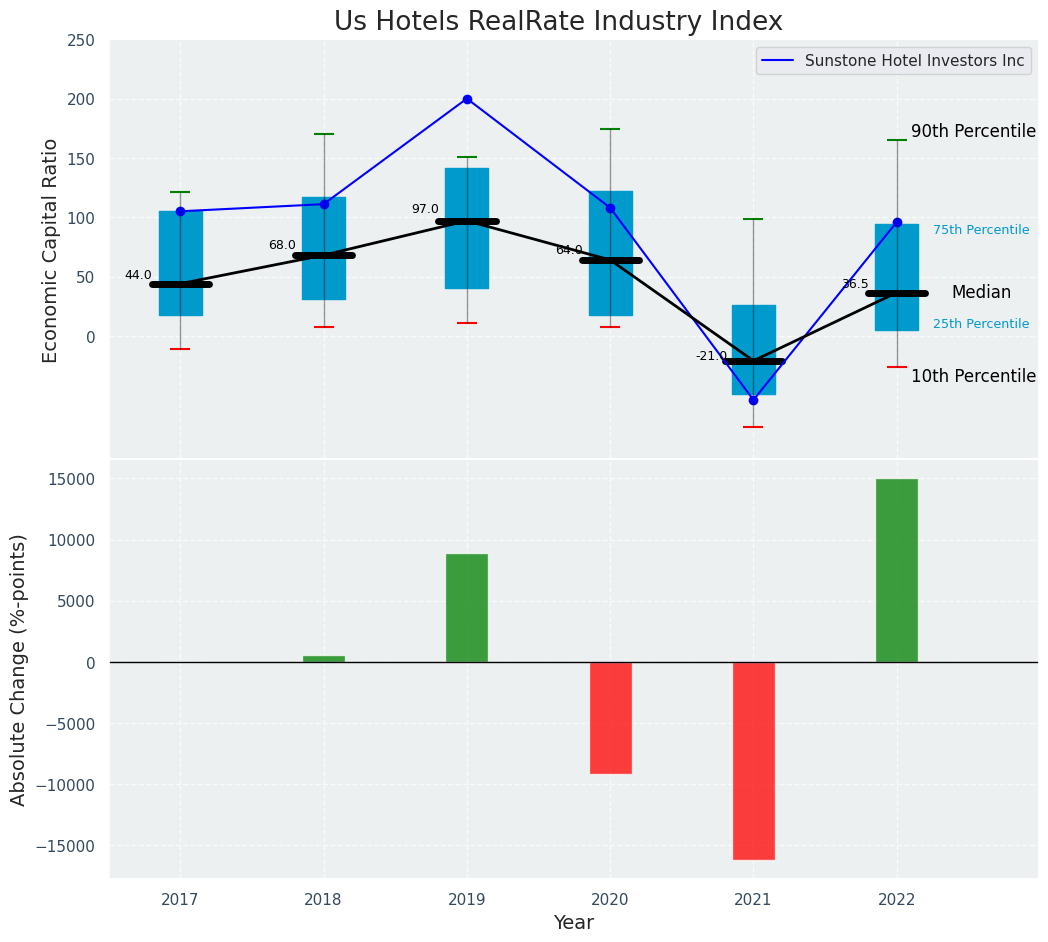Click the 25th Percentile annotation text
The image size is (1048, 942).
click(x=980, y=324)
